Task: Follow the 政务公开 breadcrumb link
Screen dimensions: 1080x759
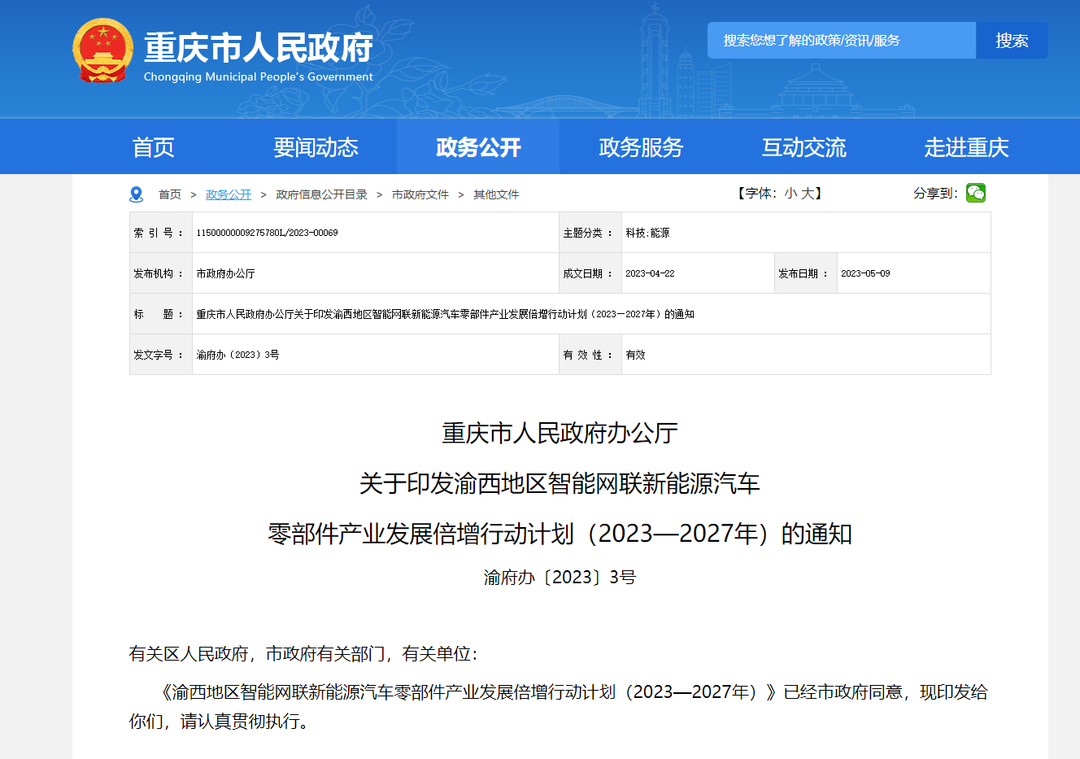Action: point(228,195)
